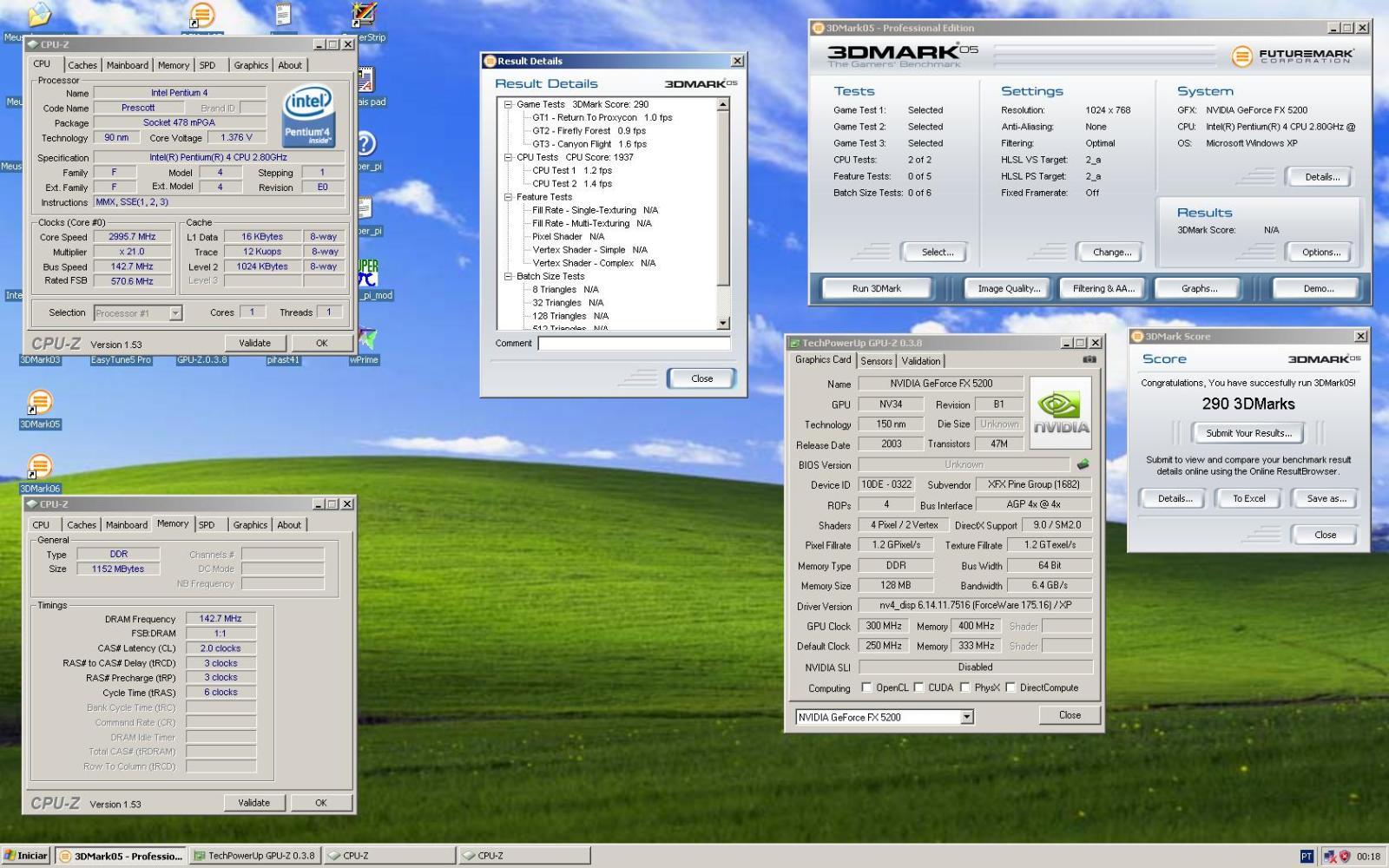This screenshot has width=1389, height=868.
Task: Enable the CUDA checkbox in GPU-Z
Action: point(918,687)
